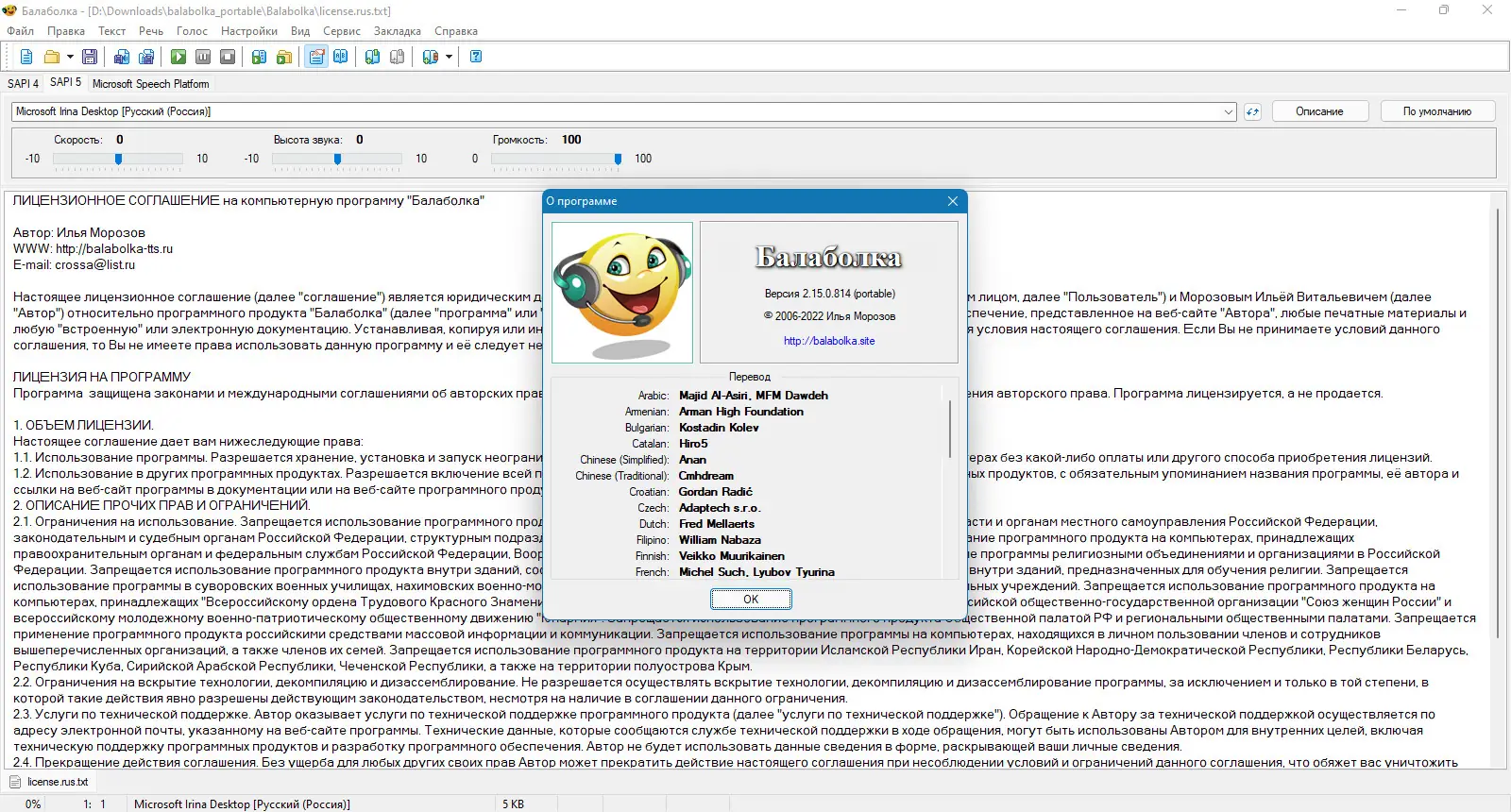
Task: Open the Закладка menu
Action: click(398, 31)
